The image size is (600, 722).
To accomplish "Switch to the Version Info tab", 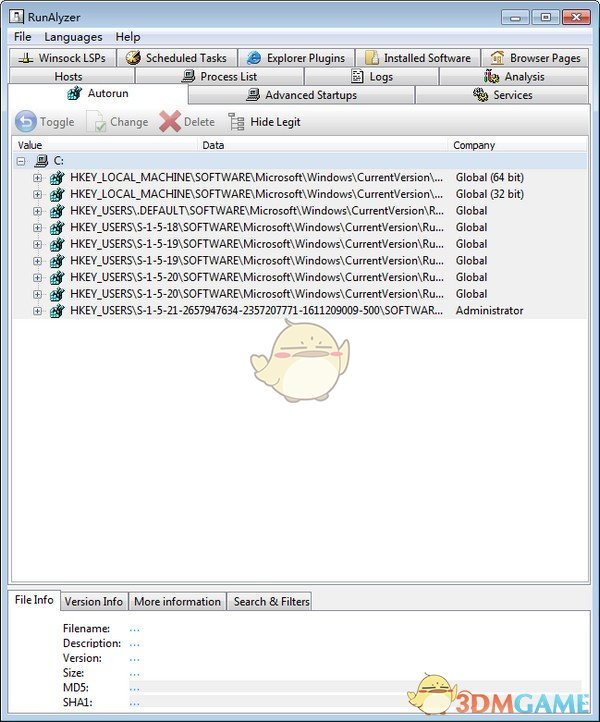I will tap(93, 601).
